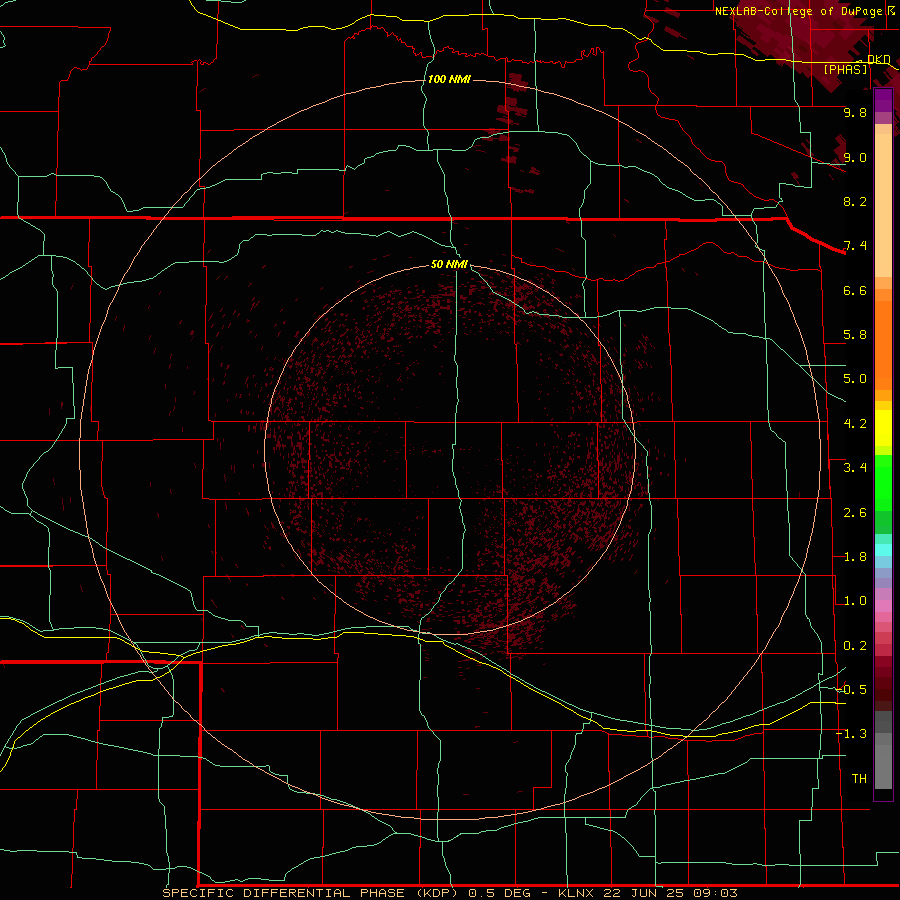Pick the dark purple band atop color bar

point(883,100)
